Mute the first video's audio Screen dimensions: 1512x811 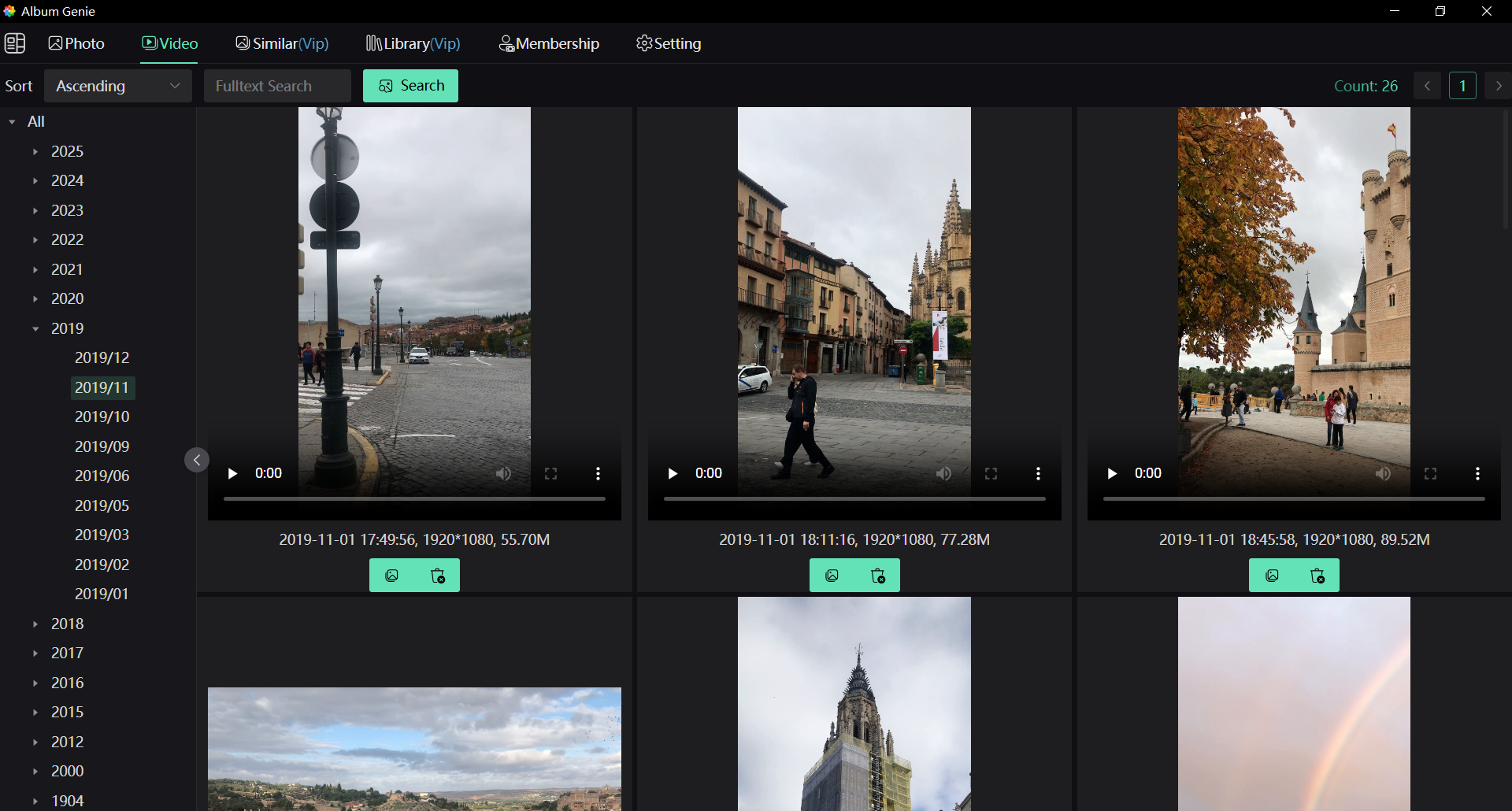click(504, 473)
